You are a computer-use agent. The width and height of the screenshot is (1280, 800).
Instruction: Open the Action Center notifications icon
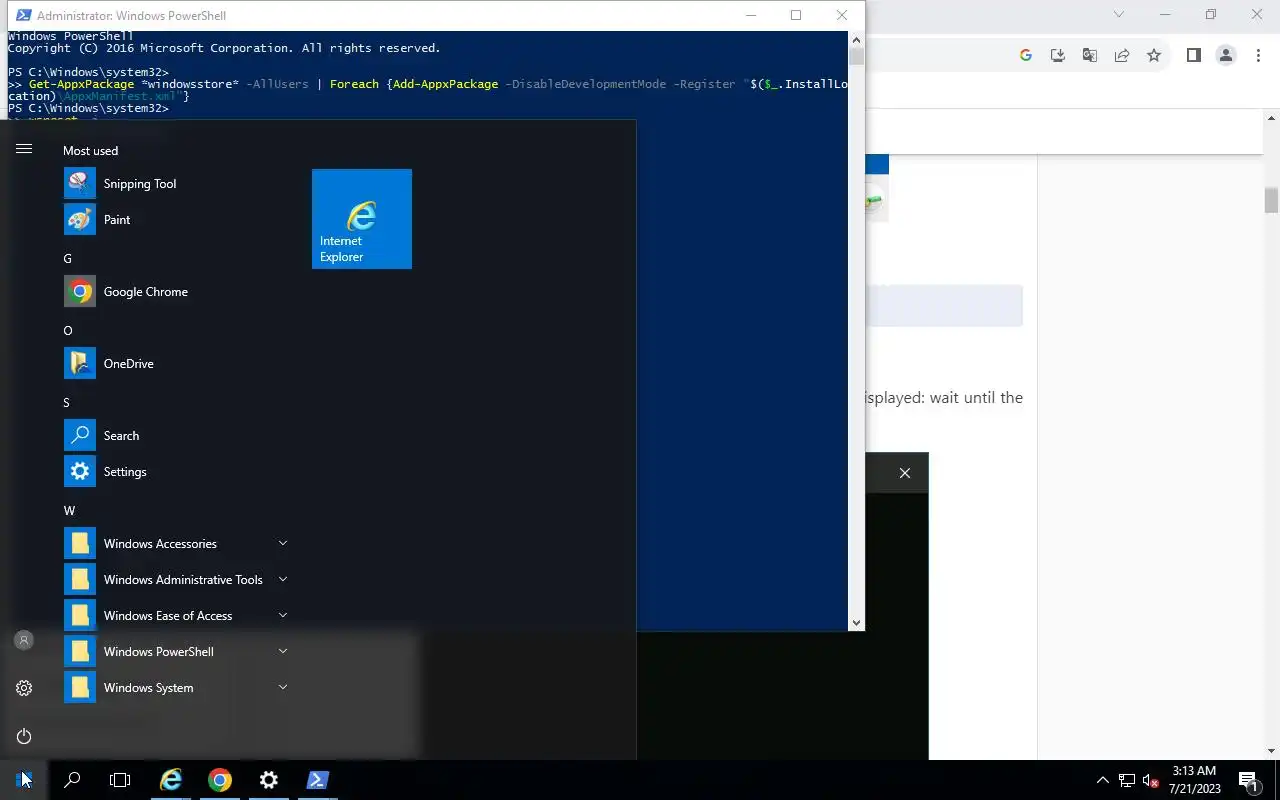(x=1248, y=780)
